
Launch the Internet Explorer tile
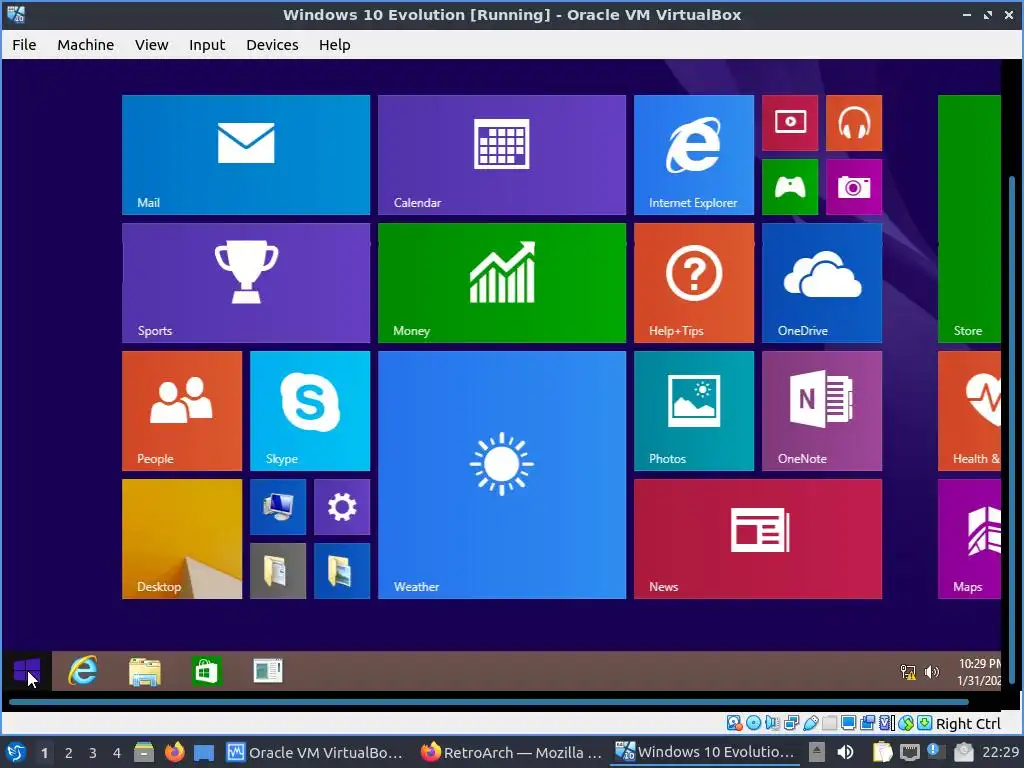click(694, 155)
